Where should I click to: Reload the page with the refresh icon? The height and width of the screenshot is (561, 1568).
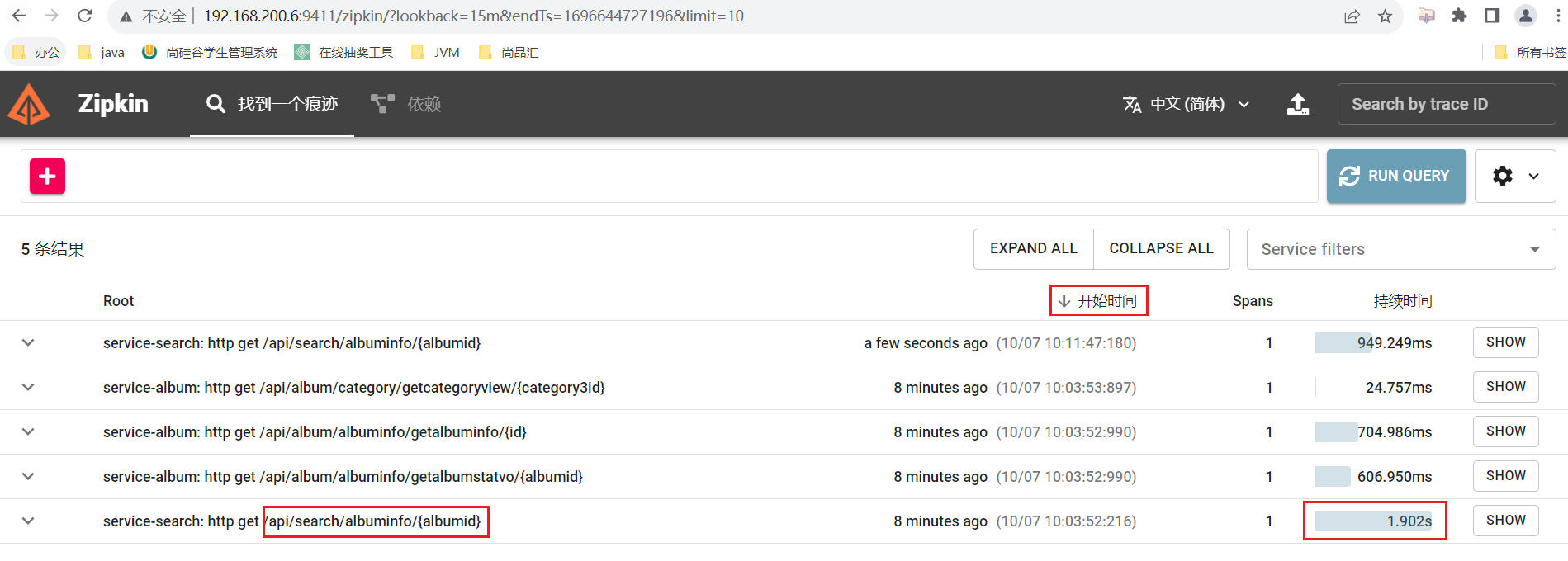tap(84, 16)
